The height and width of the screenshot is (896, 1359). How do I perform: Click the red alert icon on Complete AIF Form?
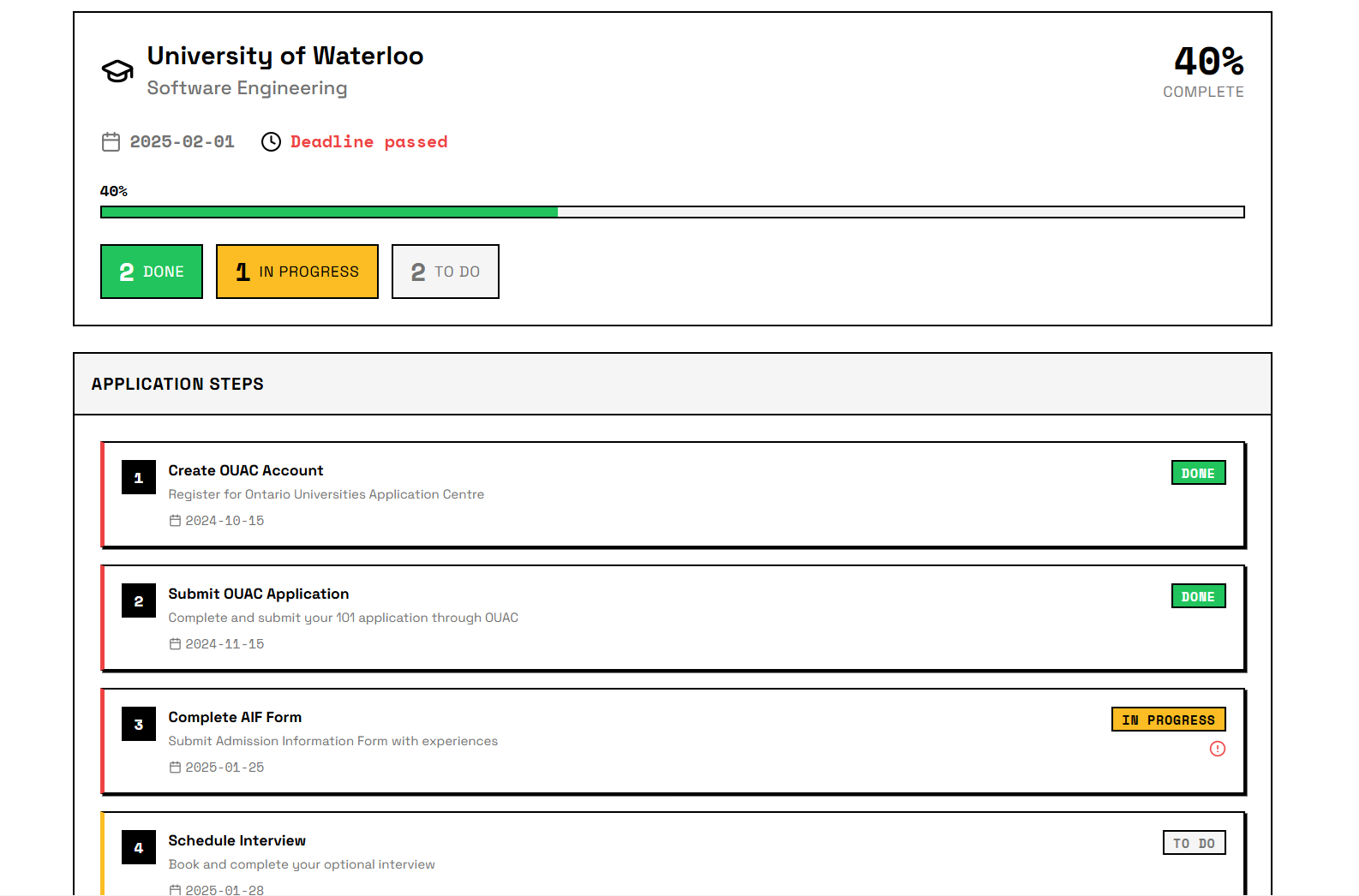pyautogui.click(x=1217, y=749)
